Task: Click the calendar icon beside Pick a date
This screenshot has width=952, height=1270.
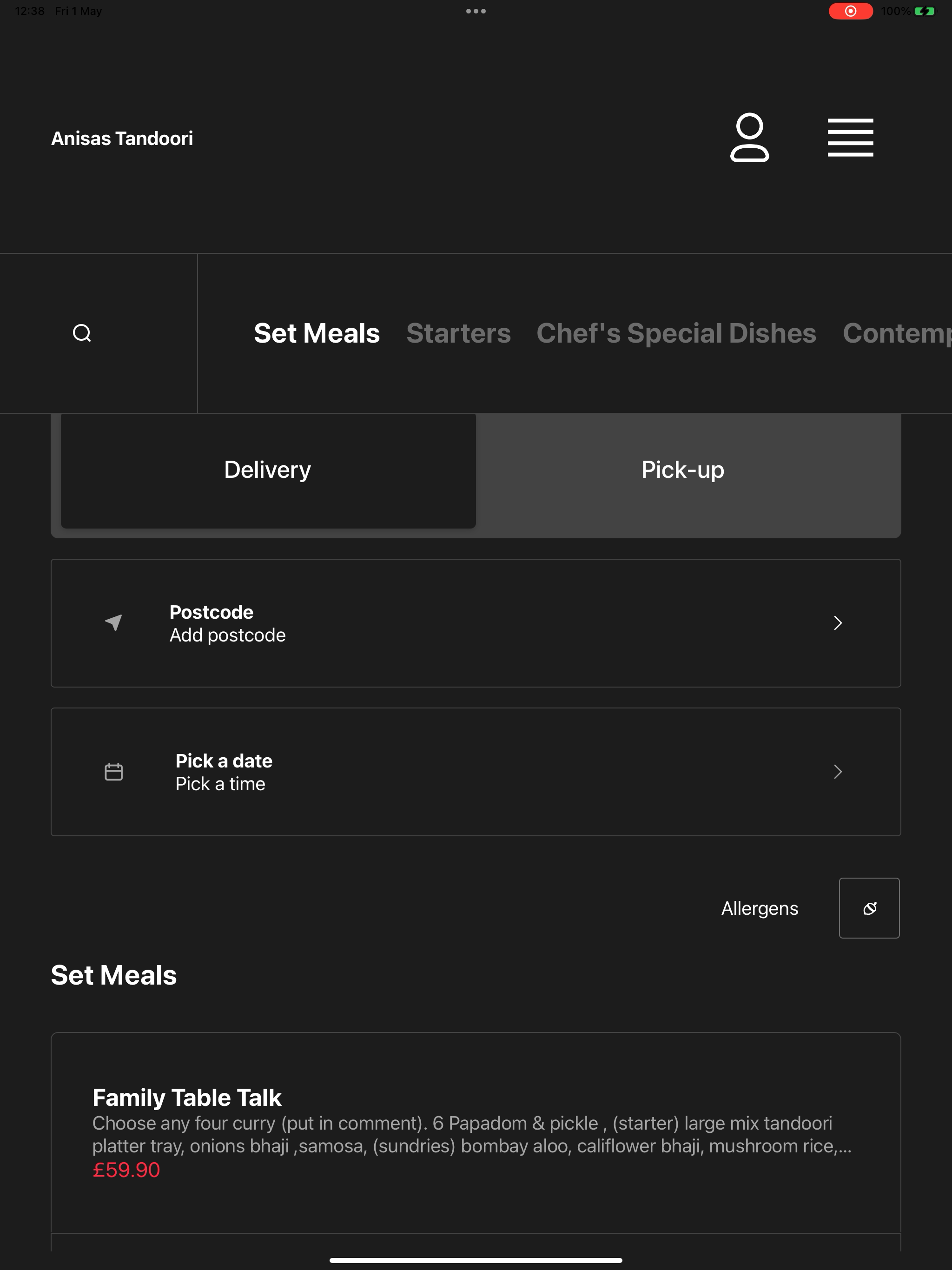Action: point(114,771)
